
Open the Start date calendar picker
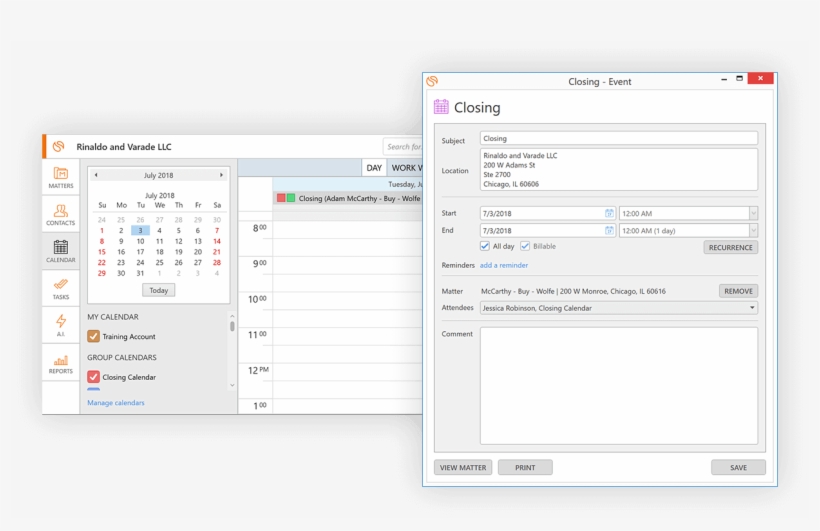click(x=609, y=213)
